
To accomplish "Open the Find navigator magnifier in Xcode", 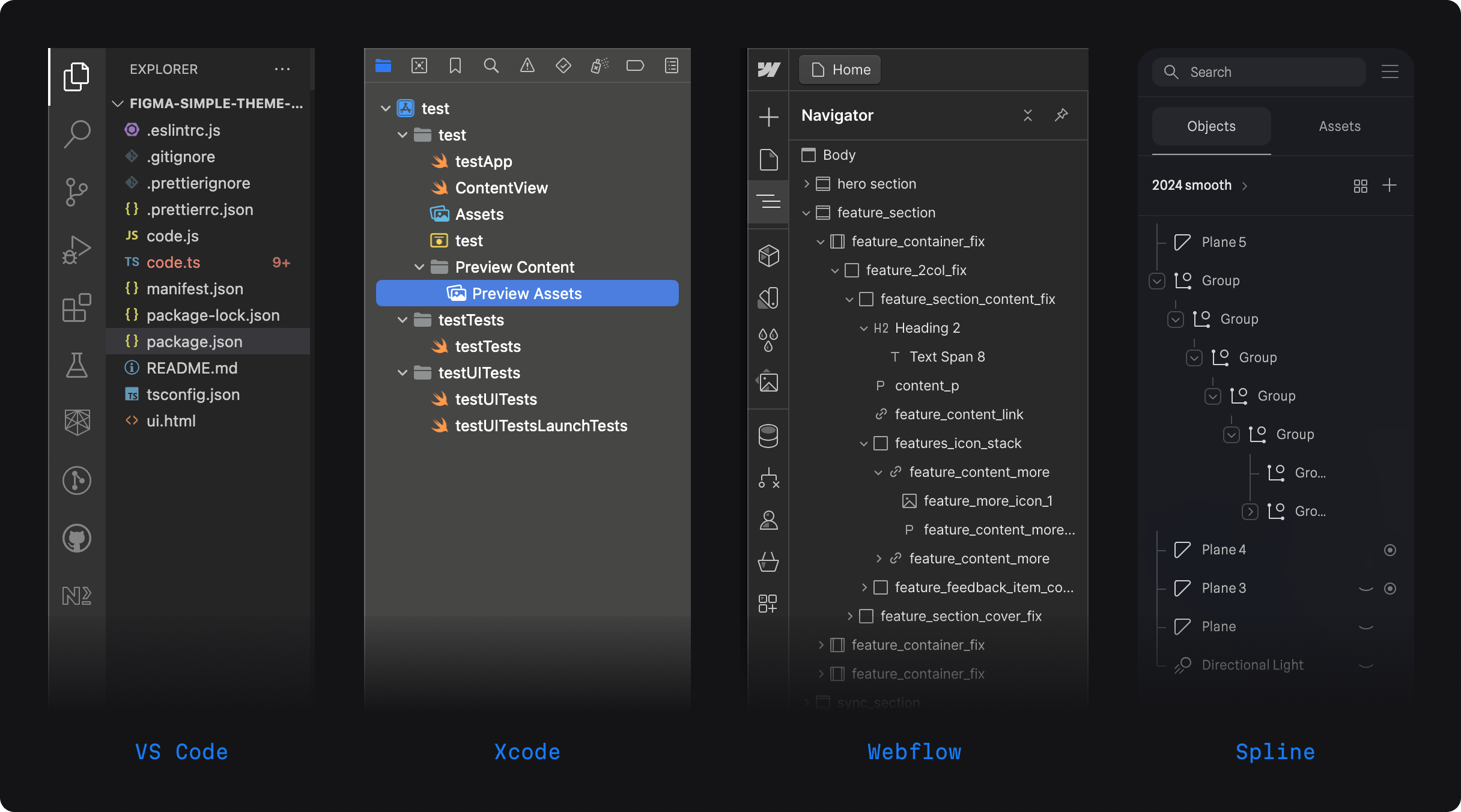I will (491, 66).
